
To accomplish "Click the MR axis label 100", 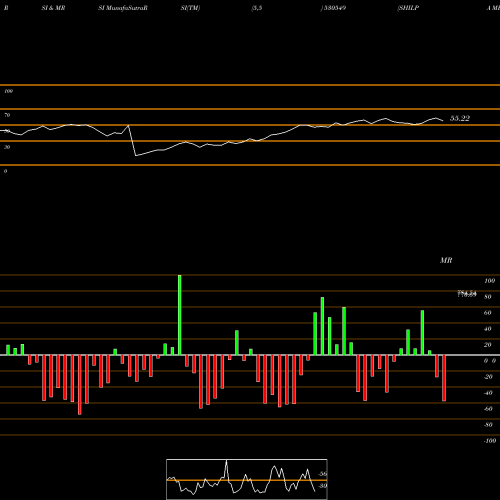I will coord(489,281).
